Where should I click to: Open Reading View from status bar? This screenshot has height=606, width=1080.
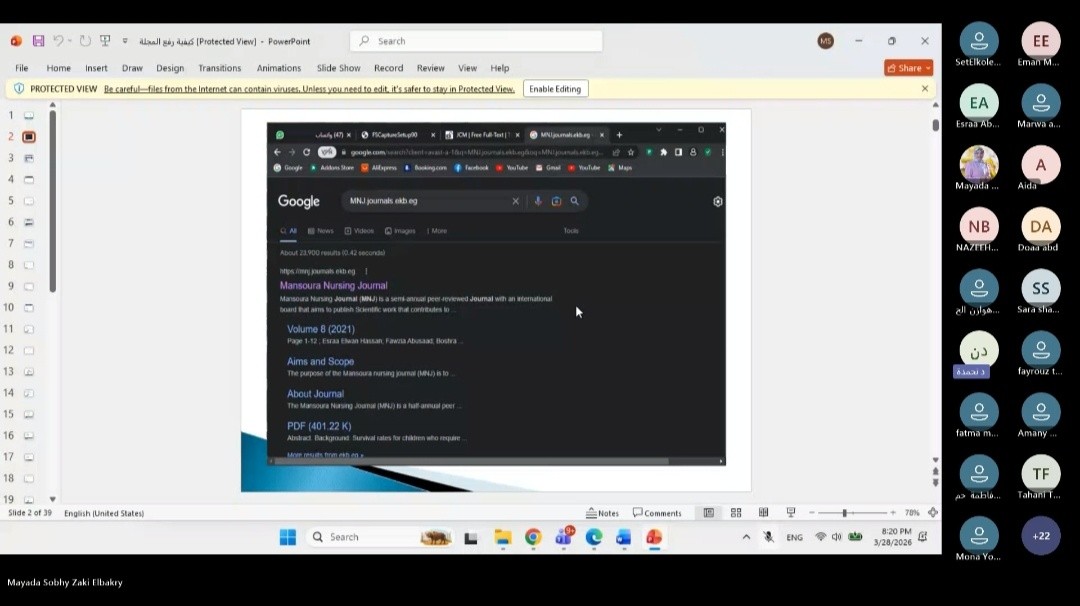[763, 513]
